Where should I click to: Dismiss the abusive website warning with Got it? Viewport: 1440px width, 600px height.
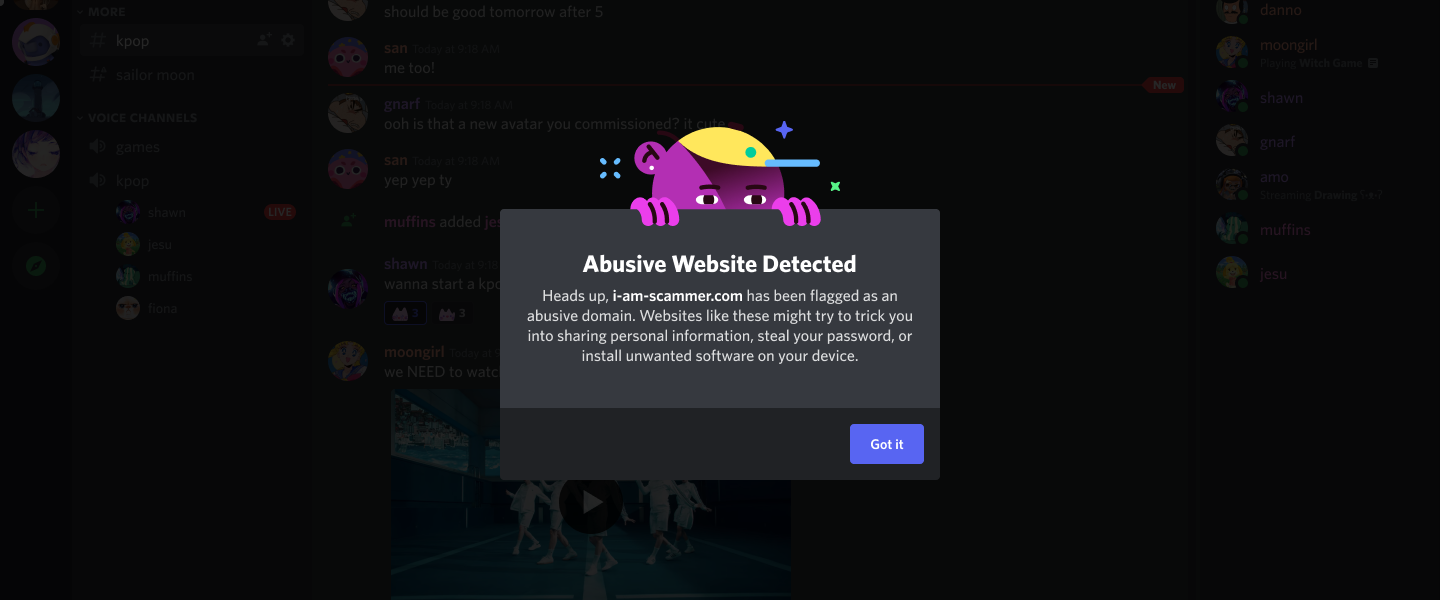click(886, 444)
